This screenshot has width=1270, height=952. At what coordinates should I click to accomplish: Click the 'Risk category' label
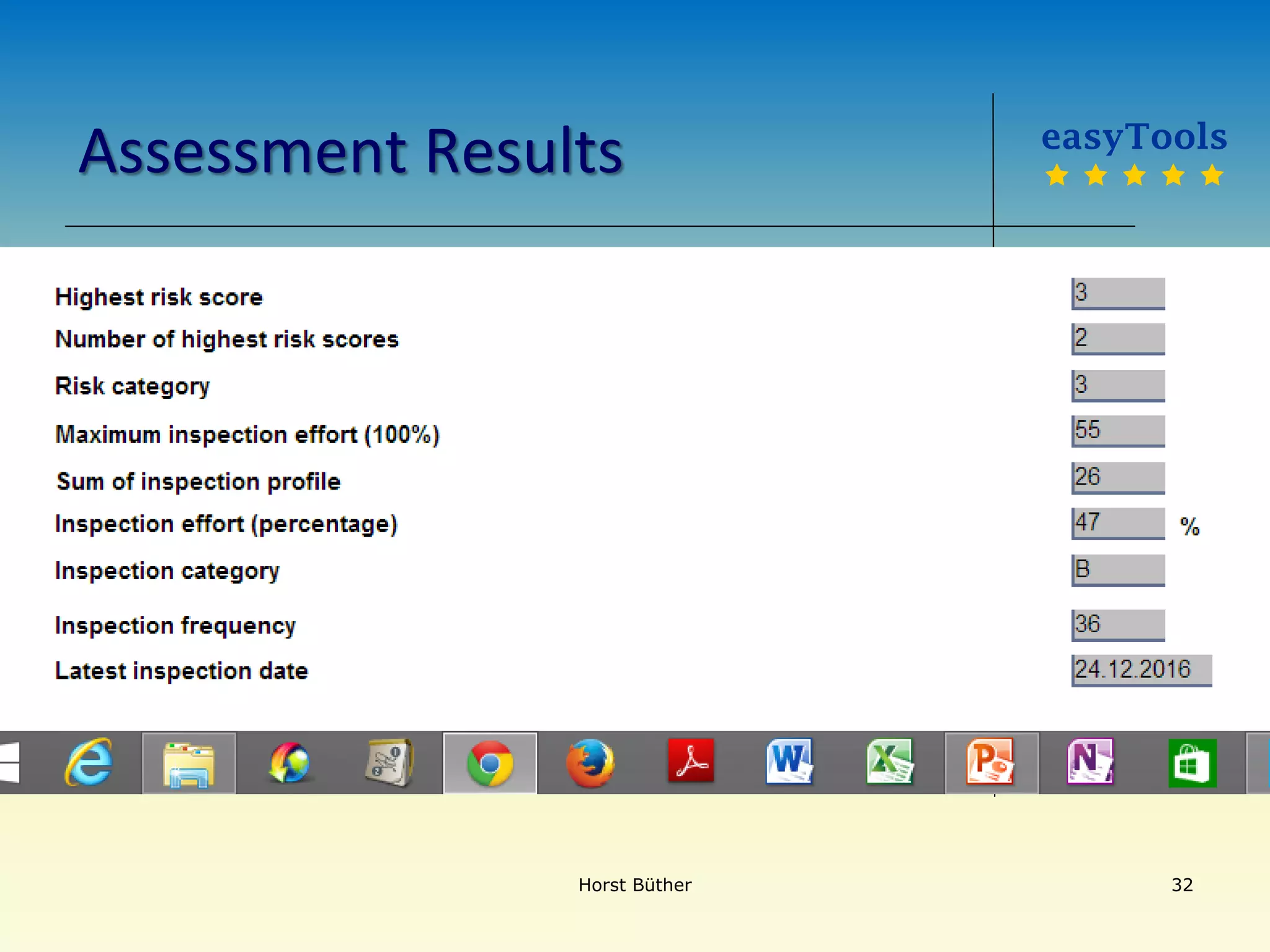tap(133, 386)
